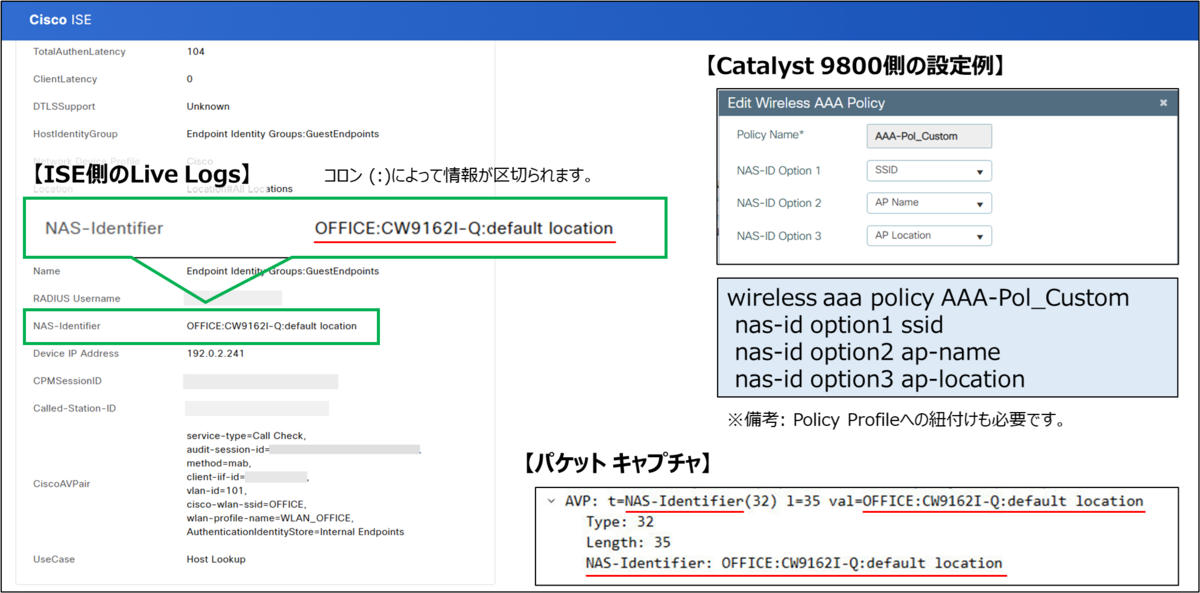Click the Length: 35 packet line
The width and height of the screenshot is (1200, 593).
point(628,543)
